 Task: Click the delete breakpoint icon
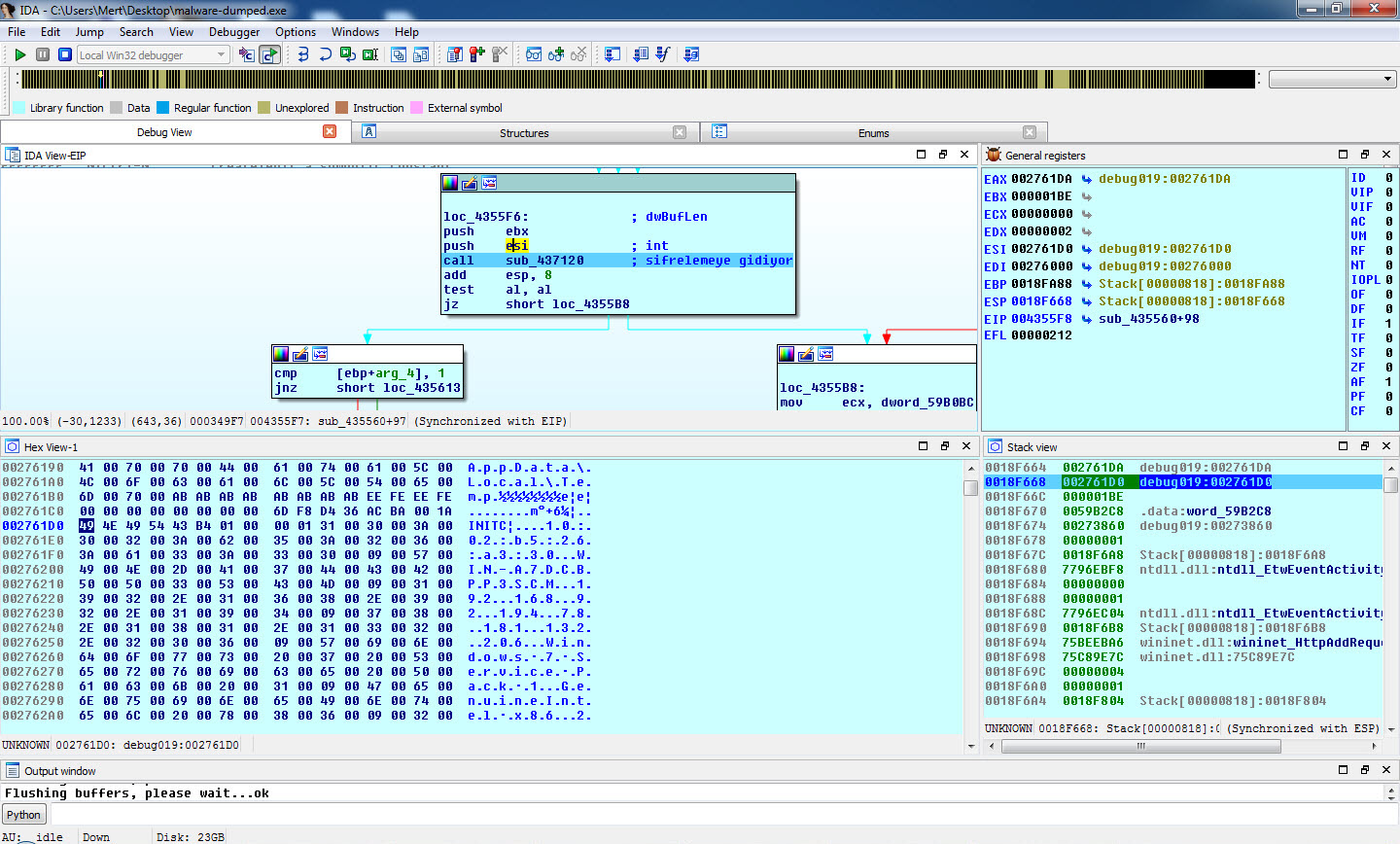tap(500, 54)
